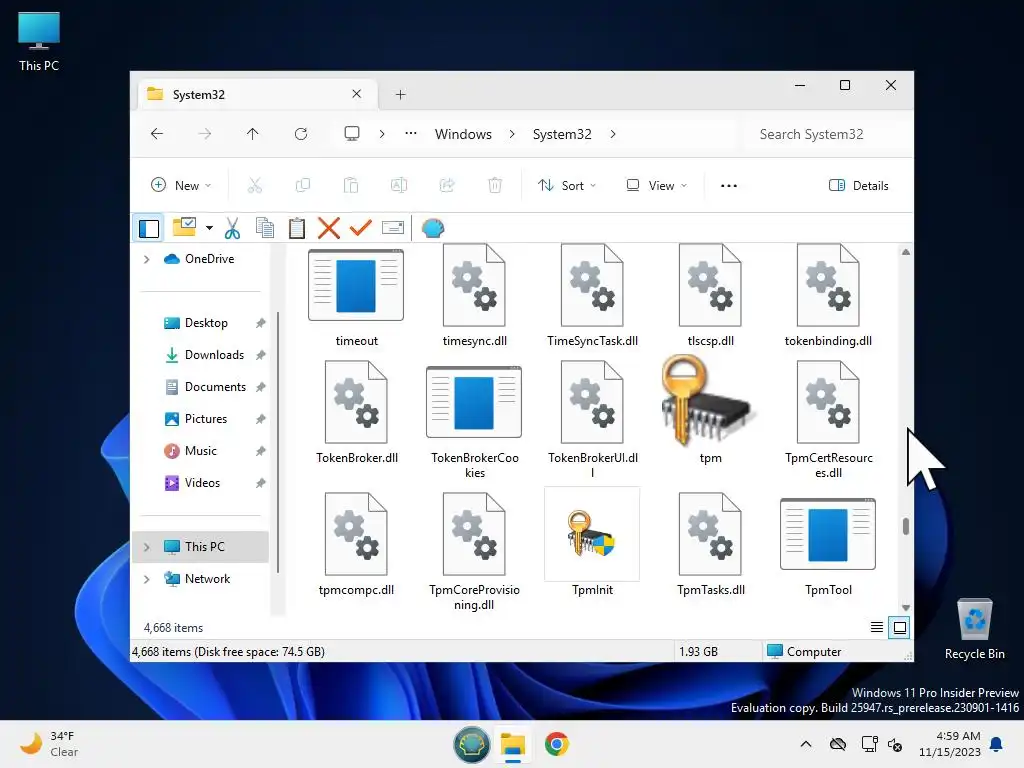Go up one folder level

click(253, 134)
